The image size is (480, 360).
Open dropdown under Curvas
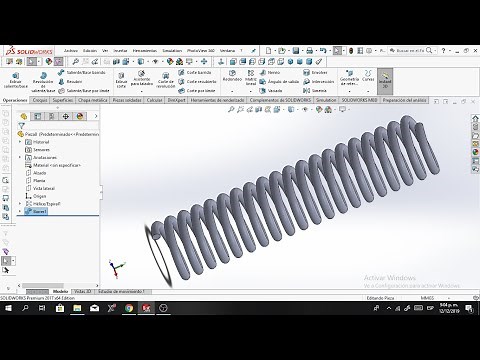point(368,91)
